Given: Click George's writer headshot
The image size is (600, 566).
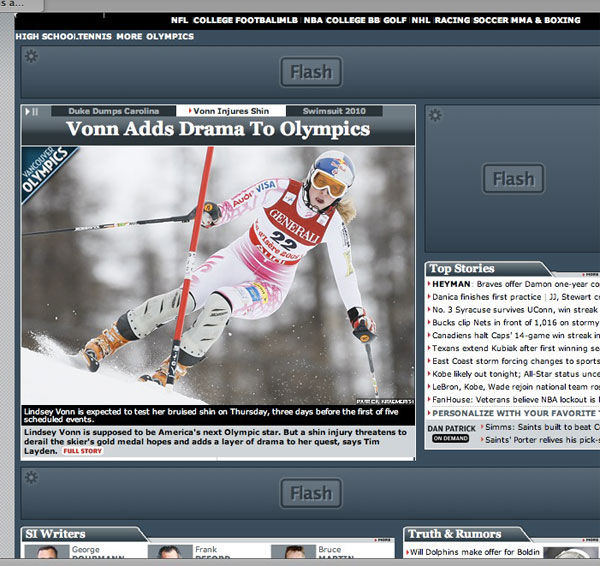Looking at the screenshot, I should click(x=47, y=552).
